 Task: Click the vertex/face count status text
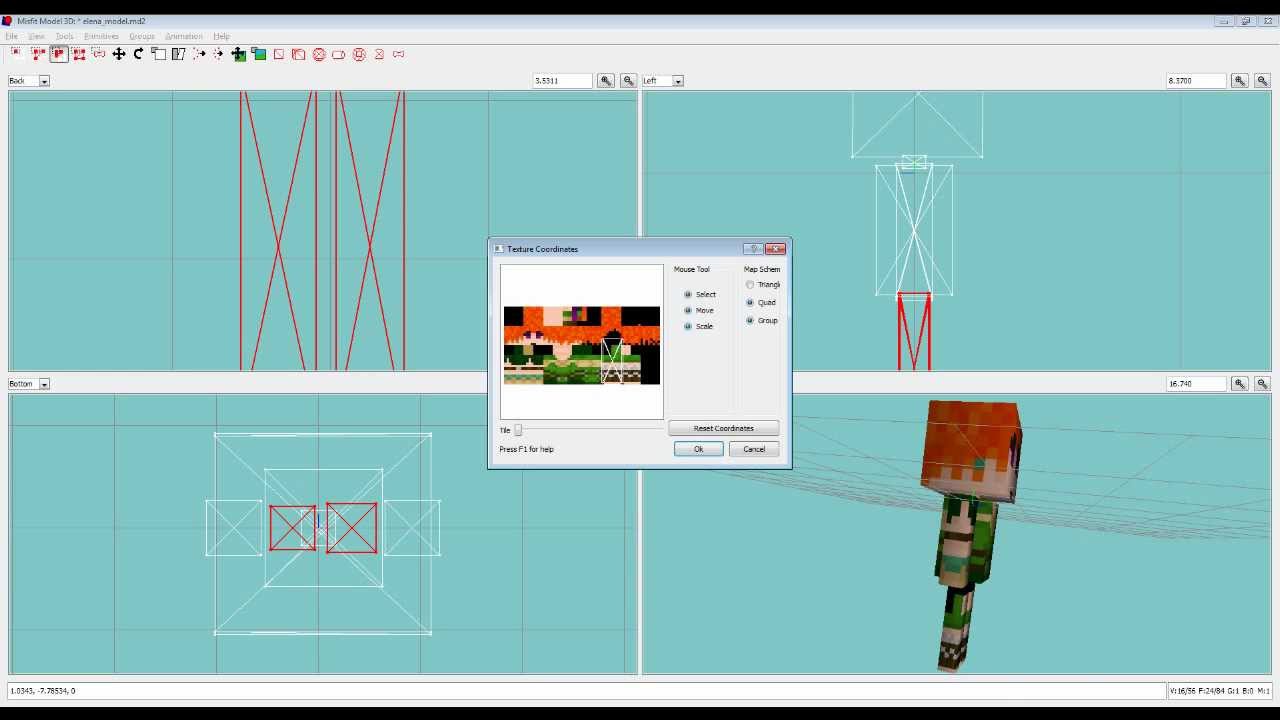1220,690
